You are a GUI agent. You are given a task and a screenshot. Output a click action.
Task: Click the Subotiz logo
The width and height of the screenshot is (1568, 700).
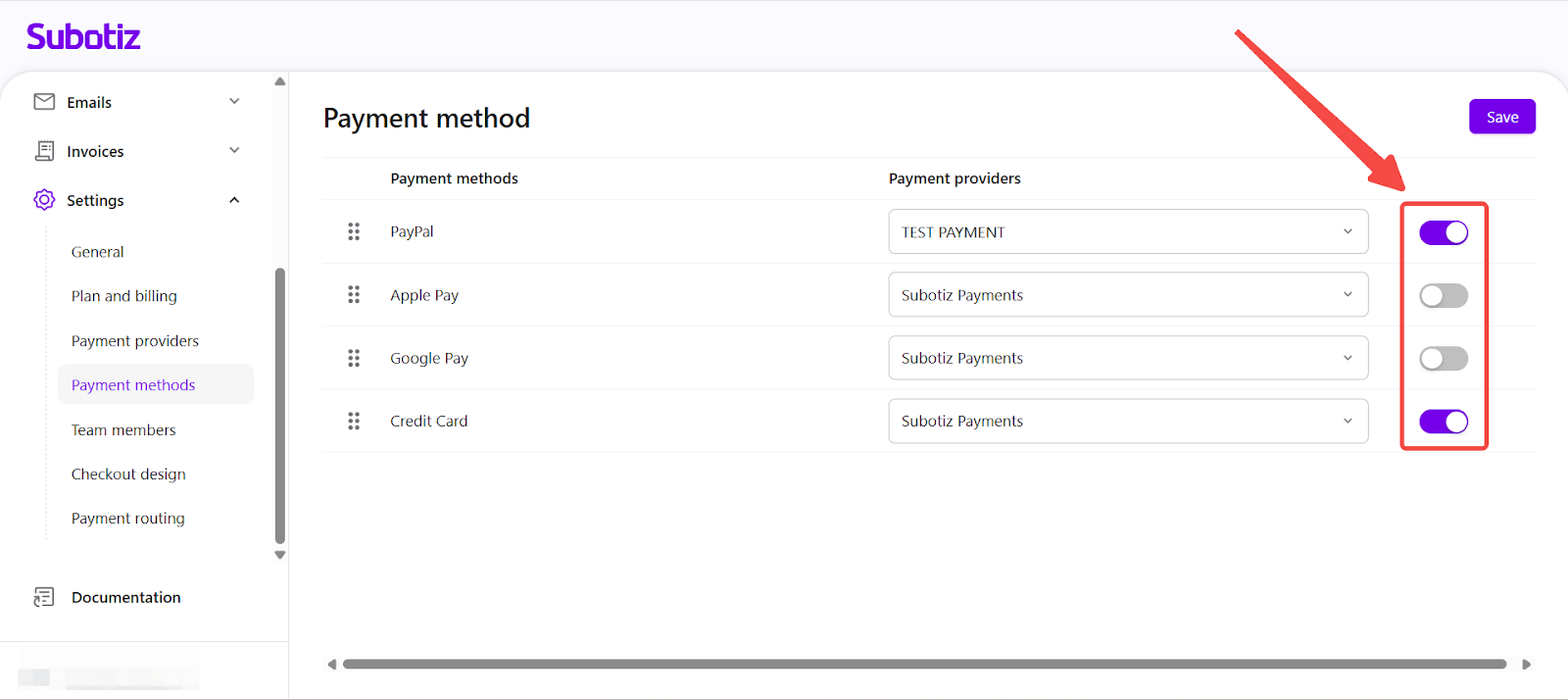tap(83, 37)
